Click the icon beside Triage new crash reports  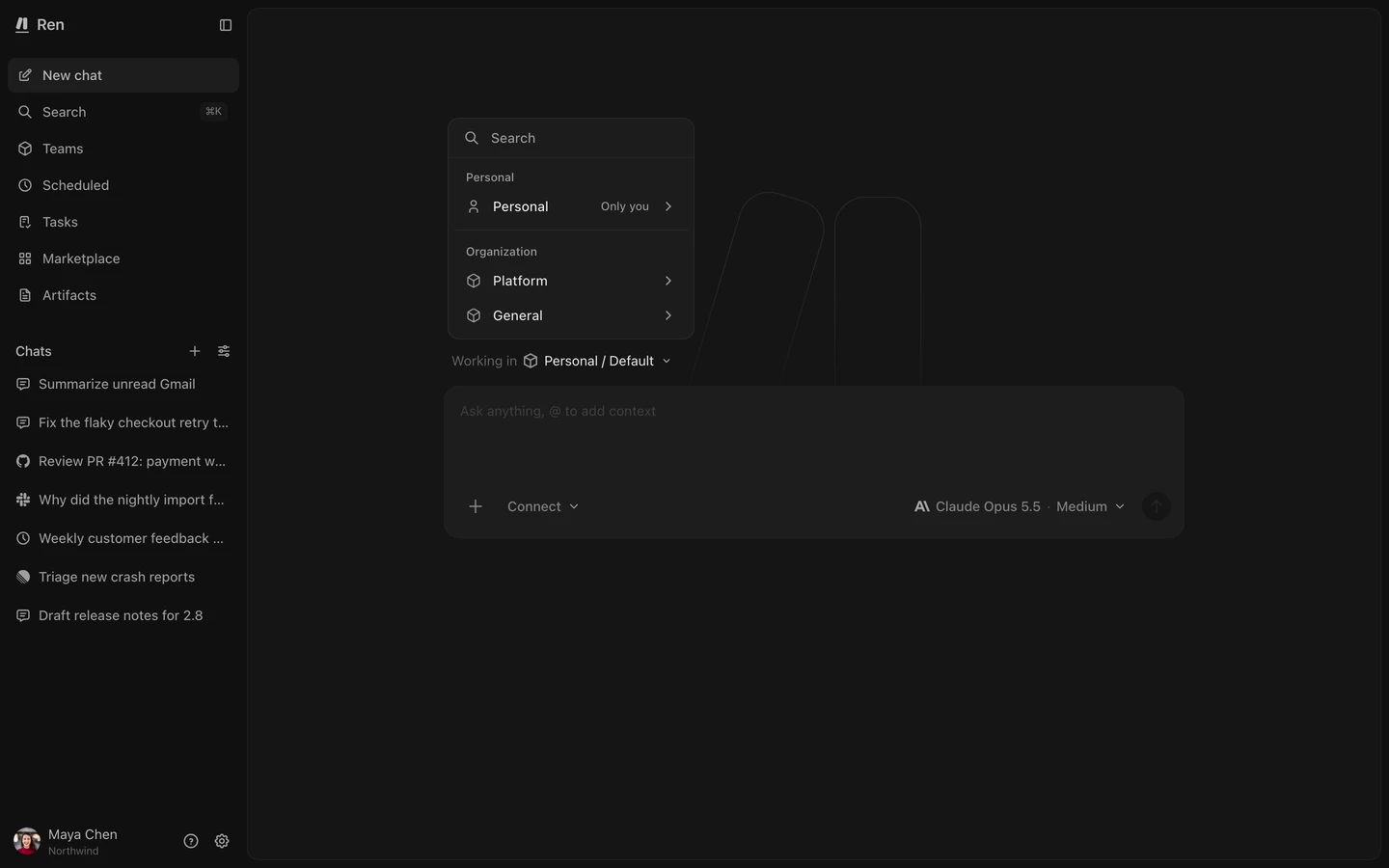(23, 577)
